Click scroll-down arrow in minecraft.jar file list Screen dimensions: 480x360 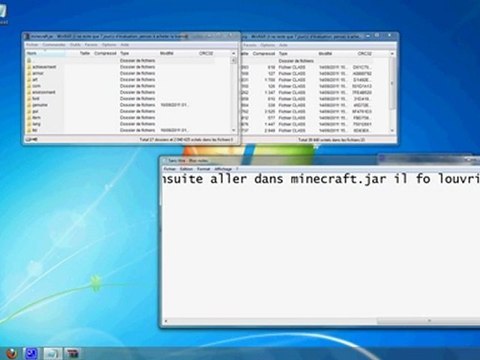[x=233, y=130]
